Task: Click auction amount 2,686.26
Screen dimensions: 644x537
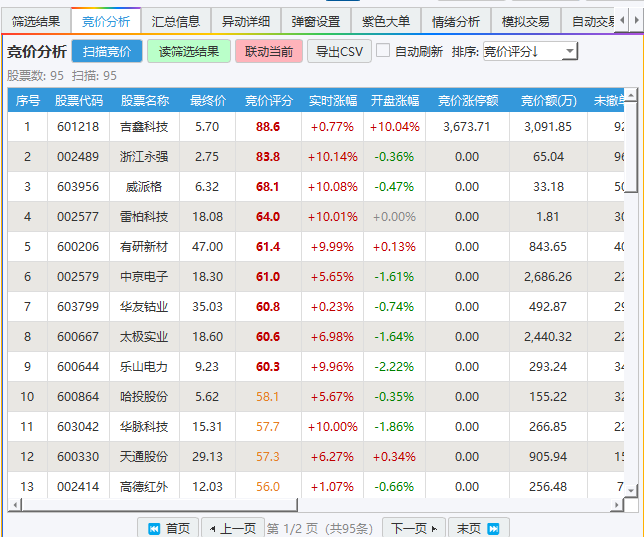Action: point(548,277)
